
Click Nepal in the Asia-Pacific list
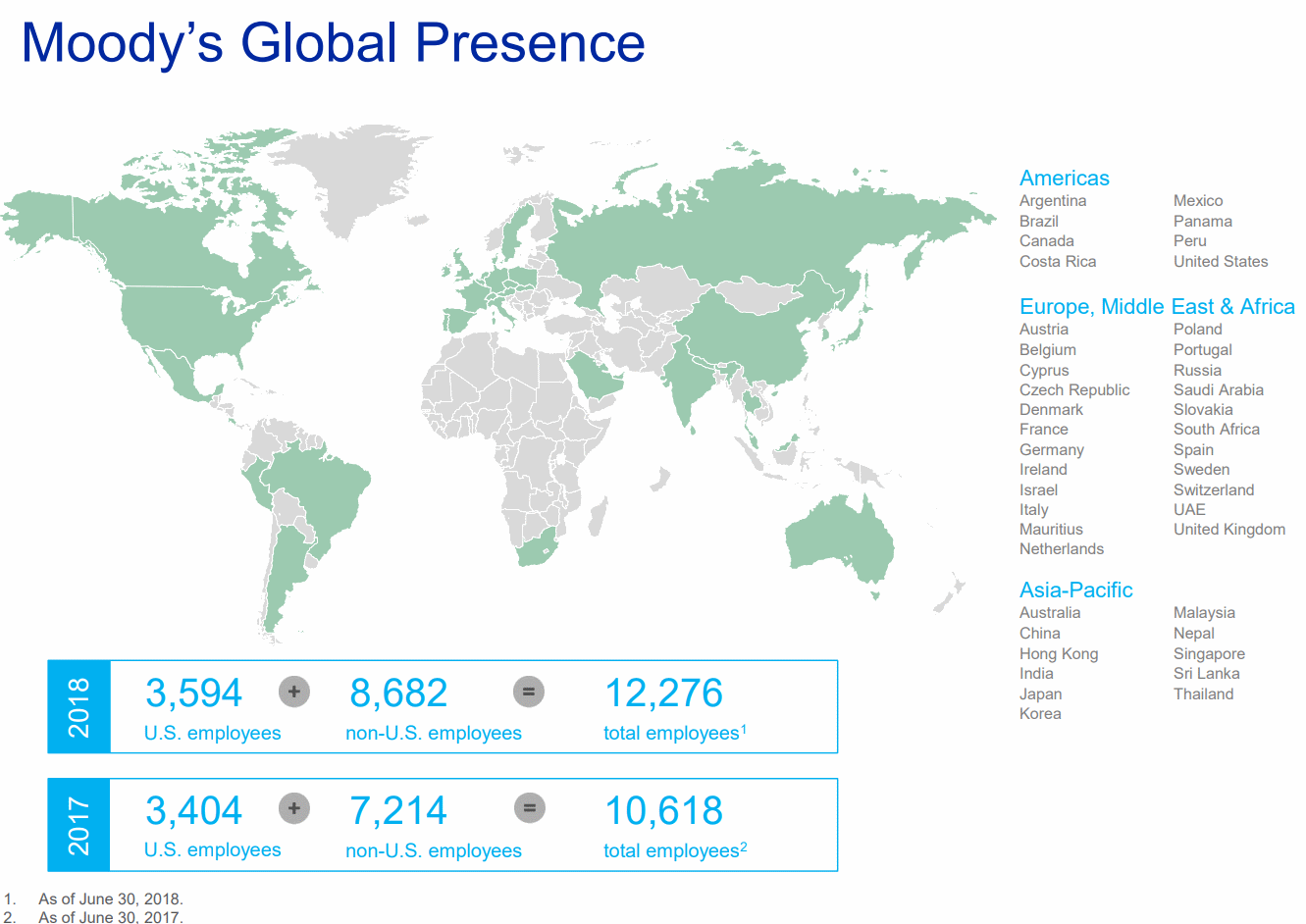click(x=1194, y=634)
